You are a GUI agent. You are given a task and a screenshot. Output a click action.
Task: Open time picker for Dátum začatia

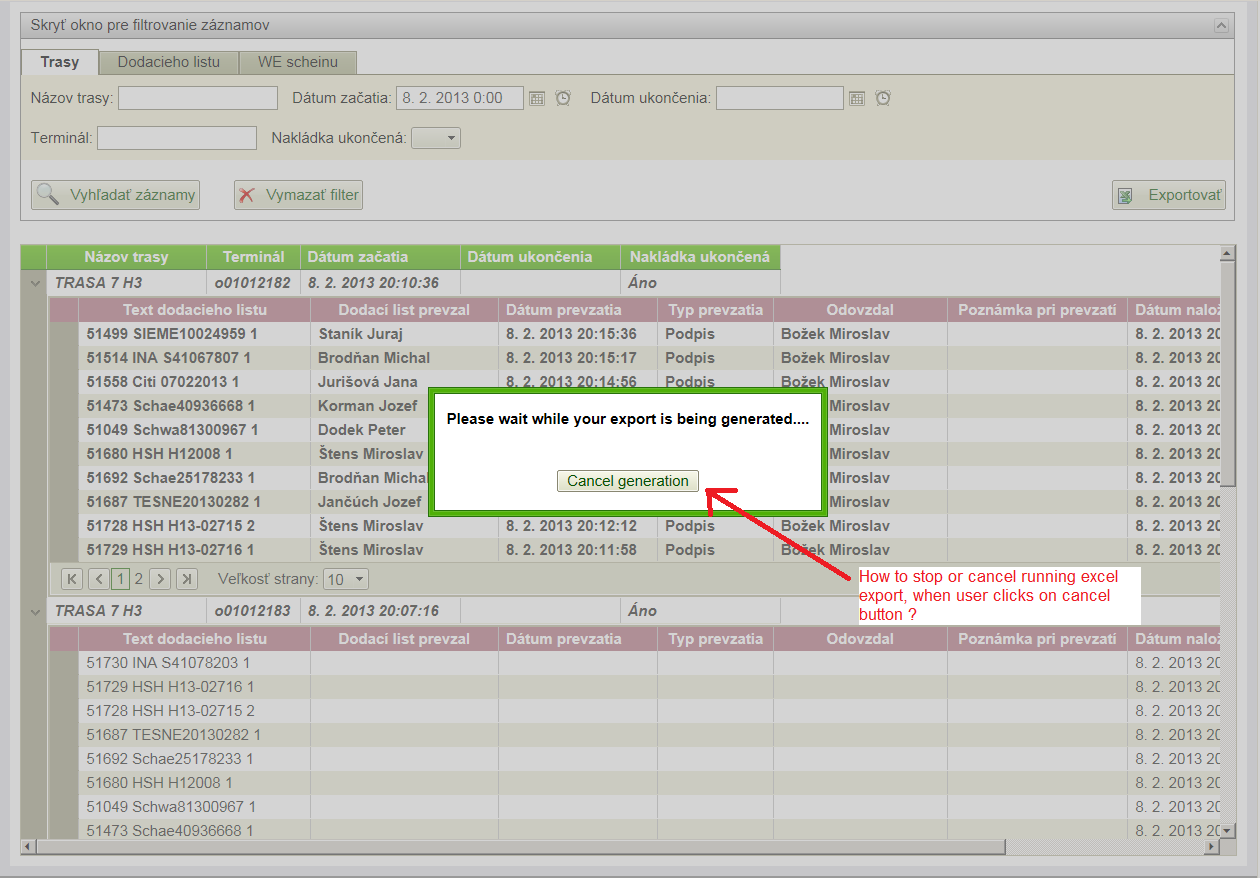[x=563, y=98]
